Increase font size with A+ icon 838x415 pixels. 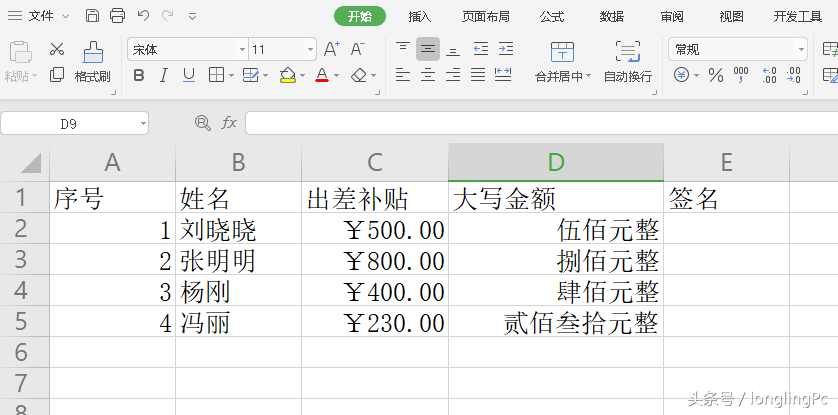(x=332, y=49)
